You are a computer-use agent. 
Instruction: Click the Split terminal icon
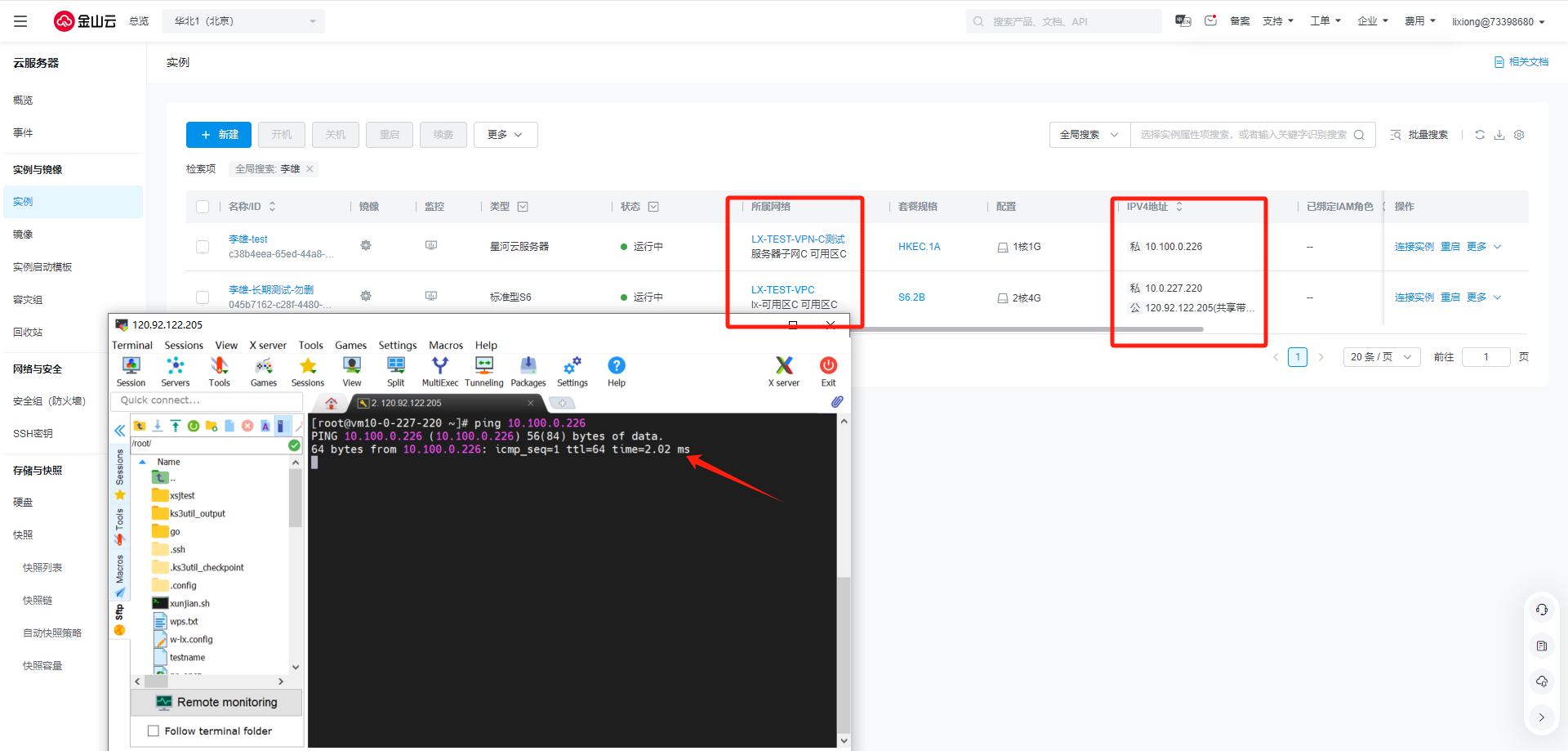pos(396,371)
